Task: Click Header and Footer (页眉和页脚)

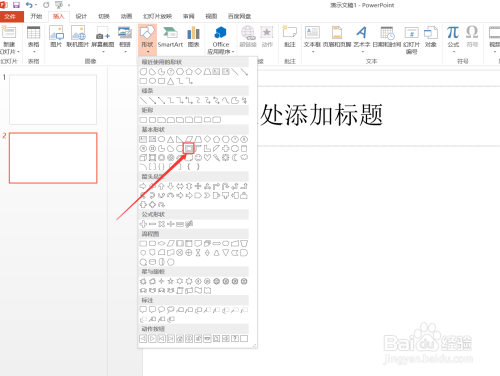Action: [x=337, y=37]
